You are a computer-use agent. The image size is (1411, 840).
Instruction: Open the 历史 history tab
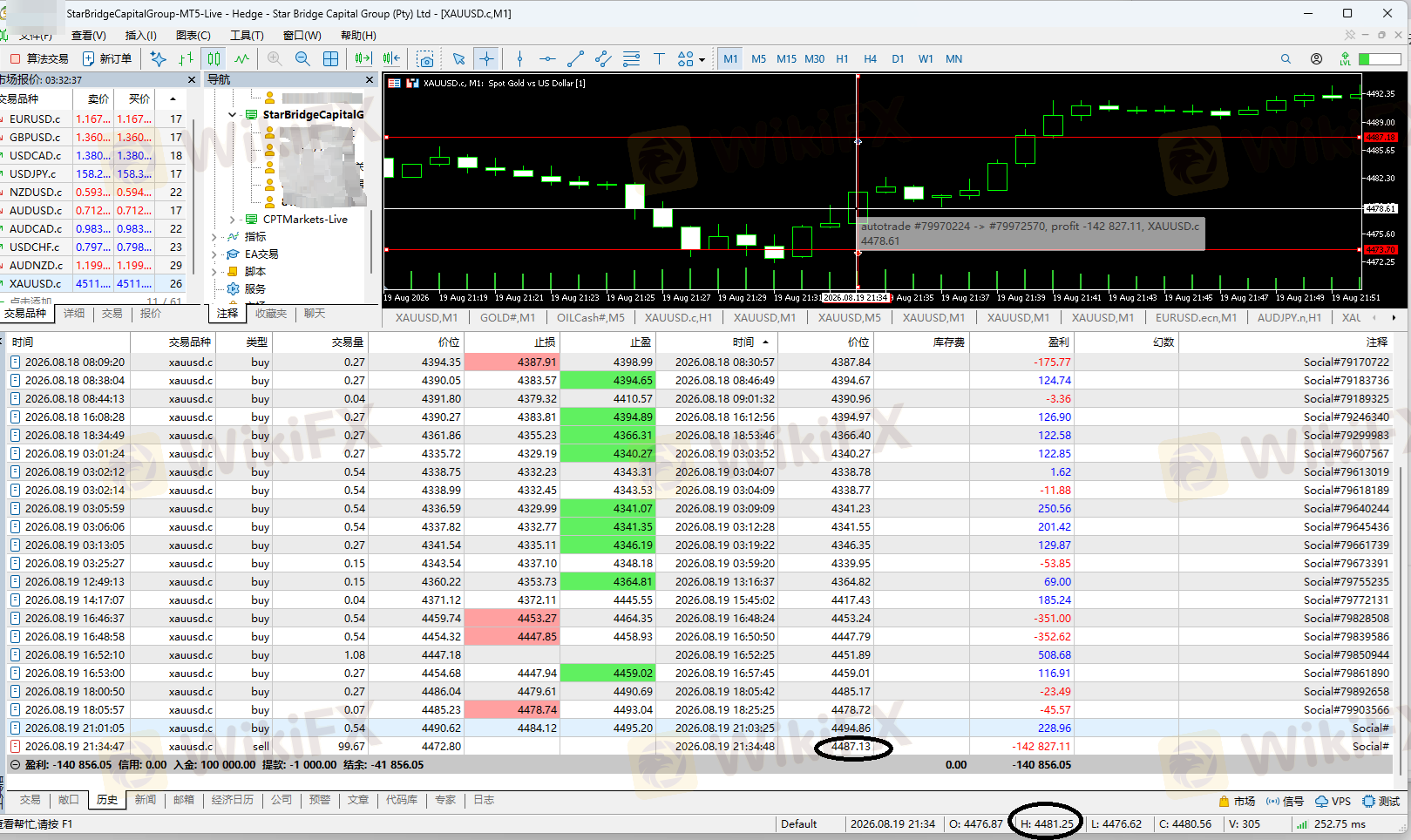coord(107,799)
